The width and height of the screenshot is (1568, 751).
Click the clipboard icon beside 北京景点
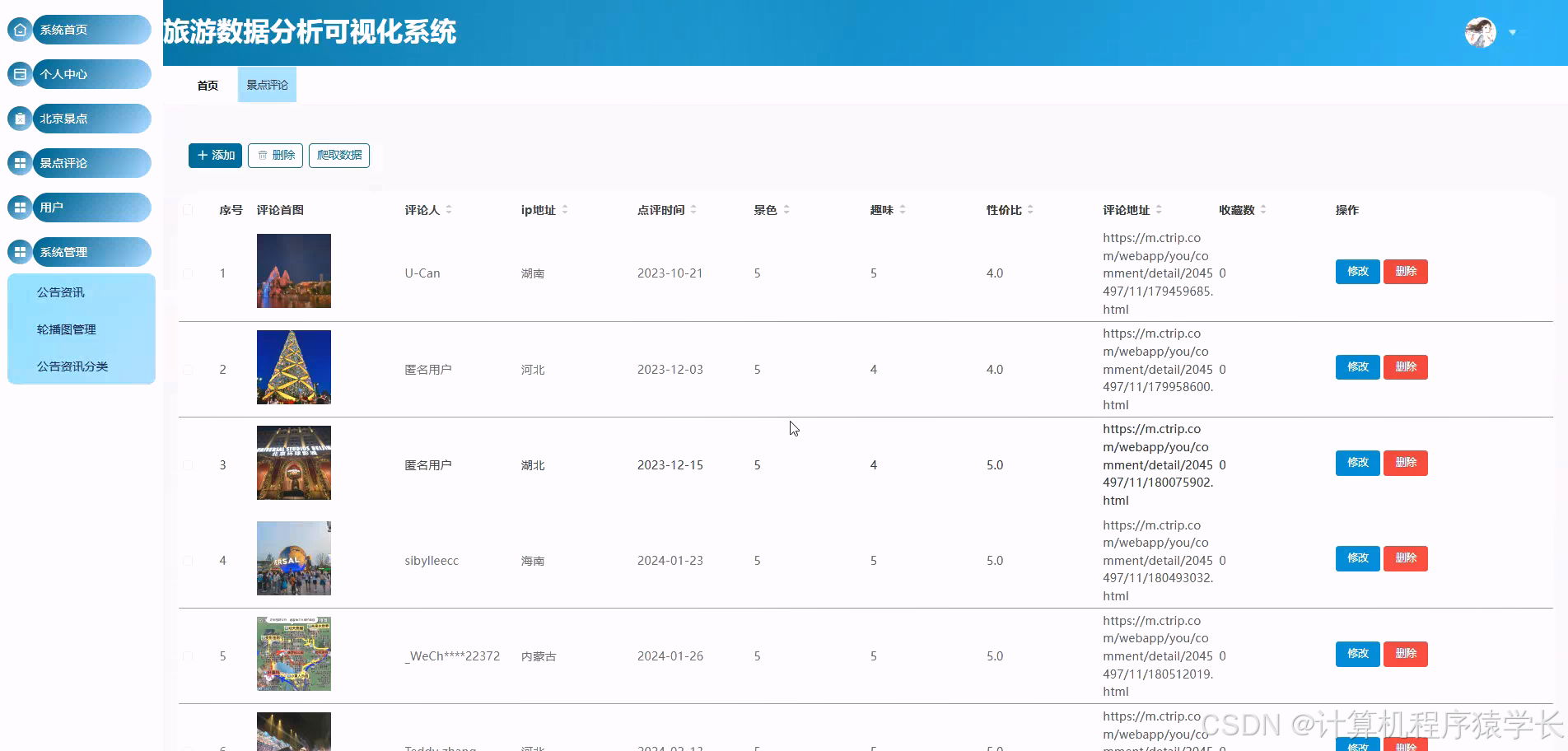20,119
